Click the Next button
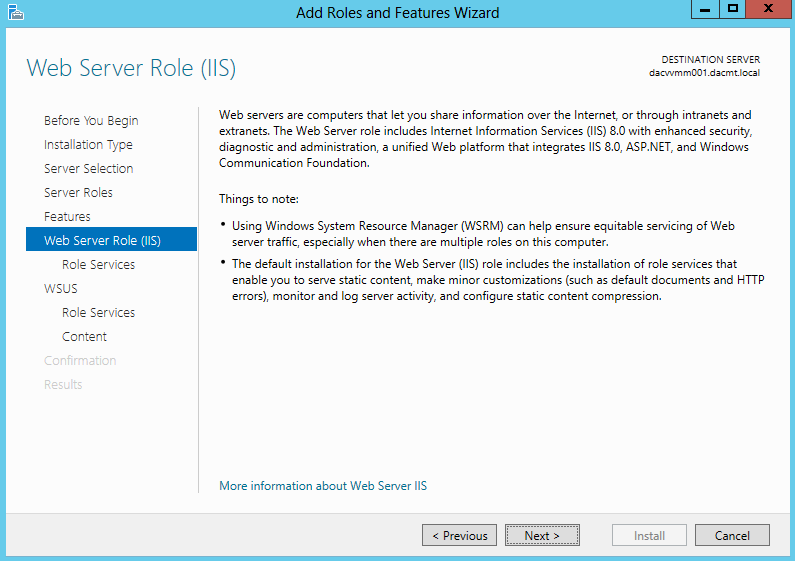This screenshot has width=795, height=561. tap(542, 535)
